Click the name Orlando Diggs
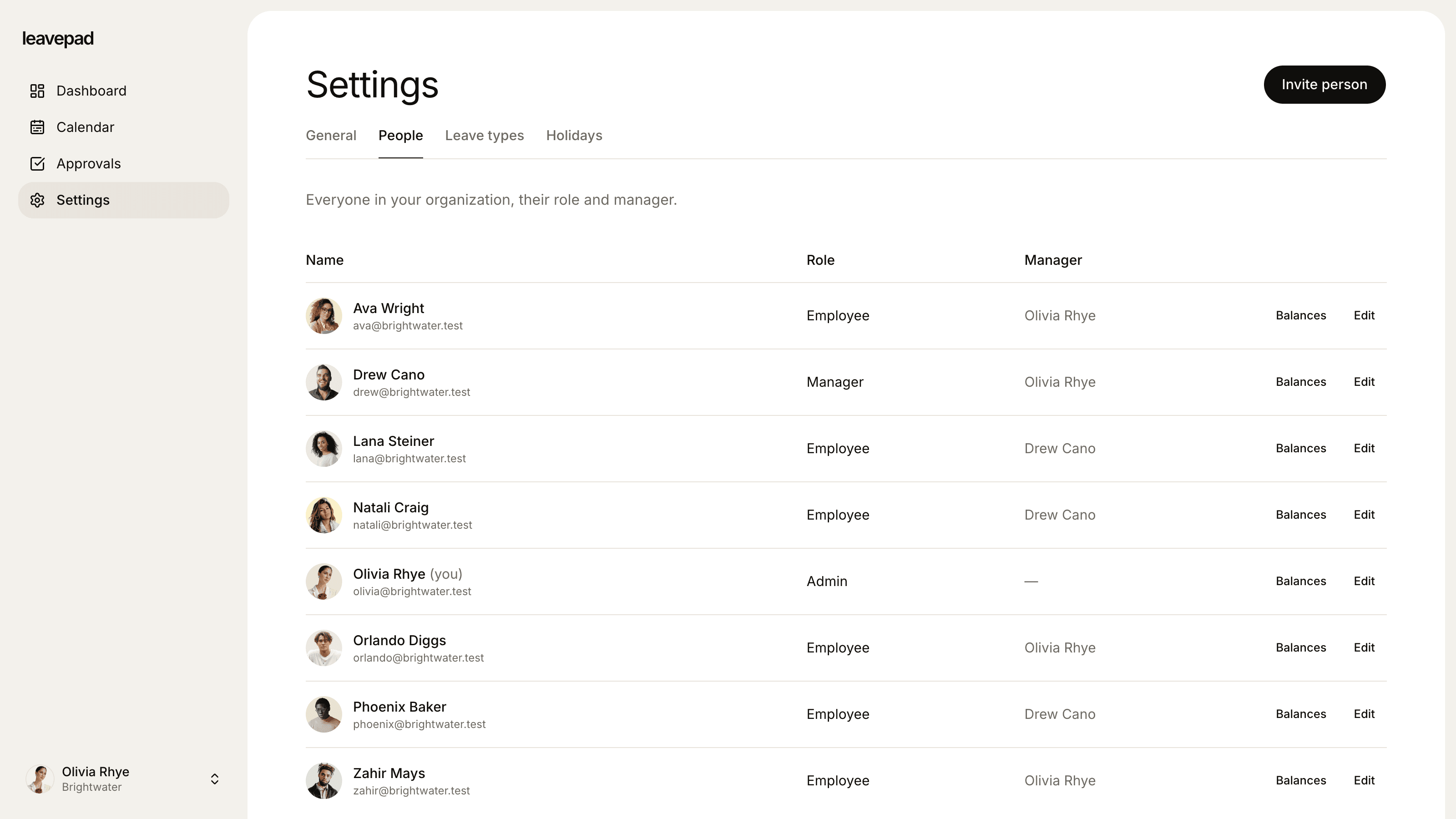This screenshot has width=1456, height=819. (x=399, y=640)
